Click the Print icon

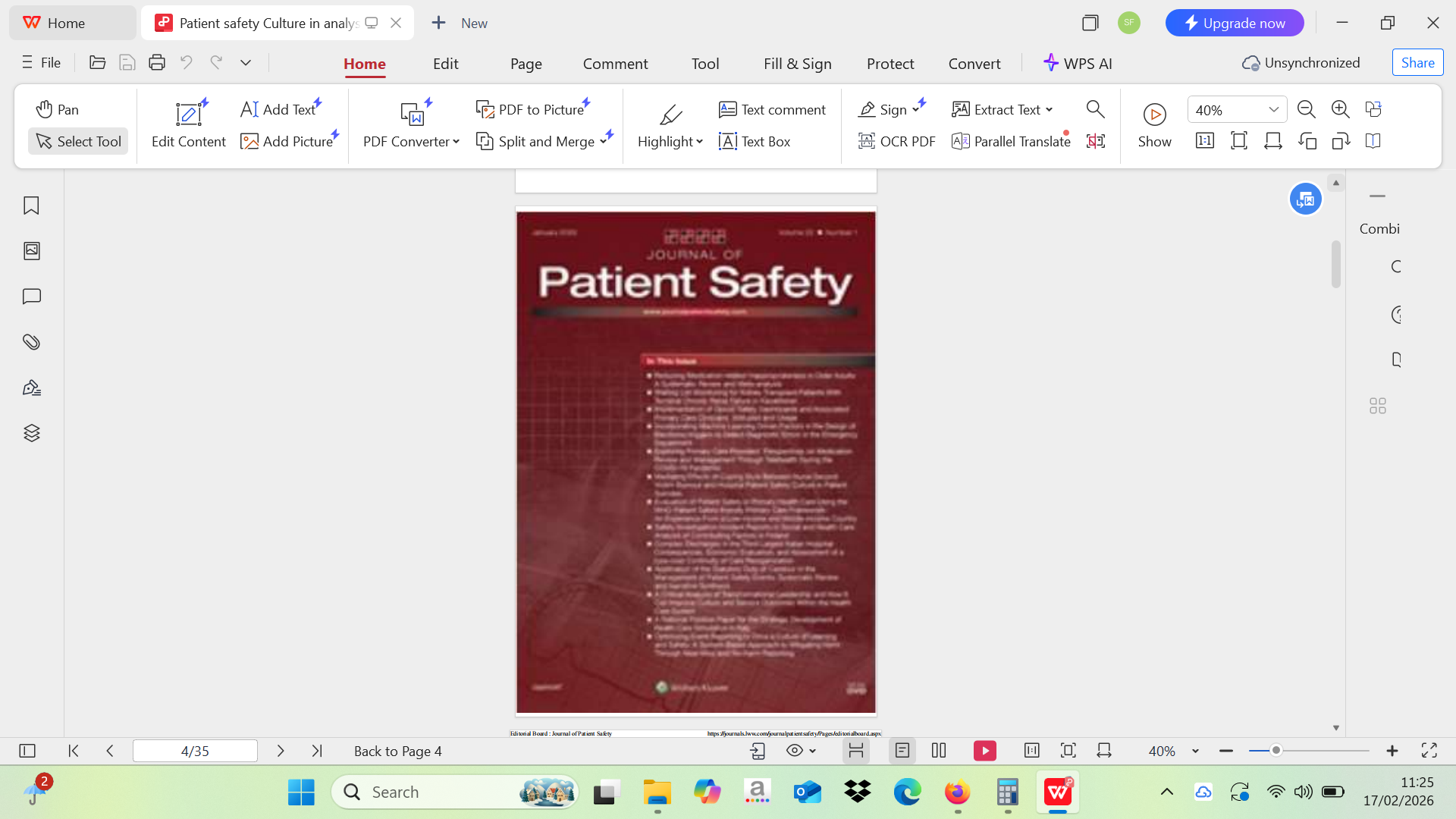[157, 63]
